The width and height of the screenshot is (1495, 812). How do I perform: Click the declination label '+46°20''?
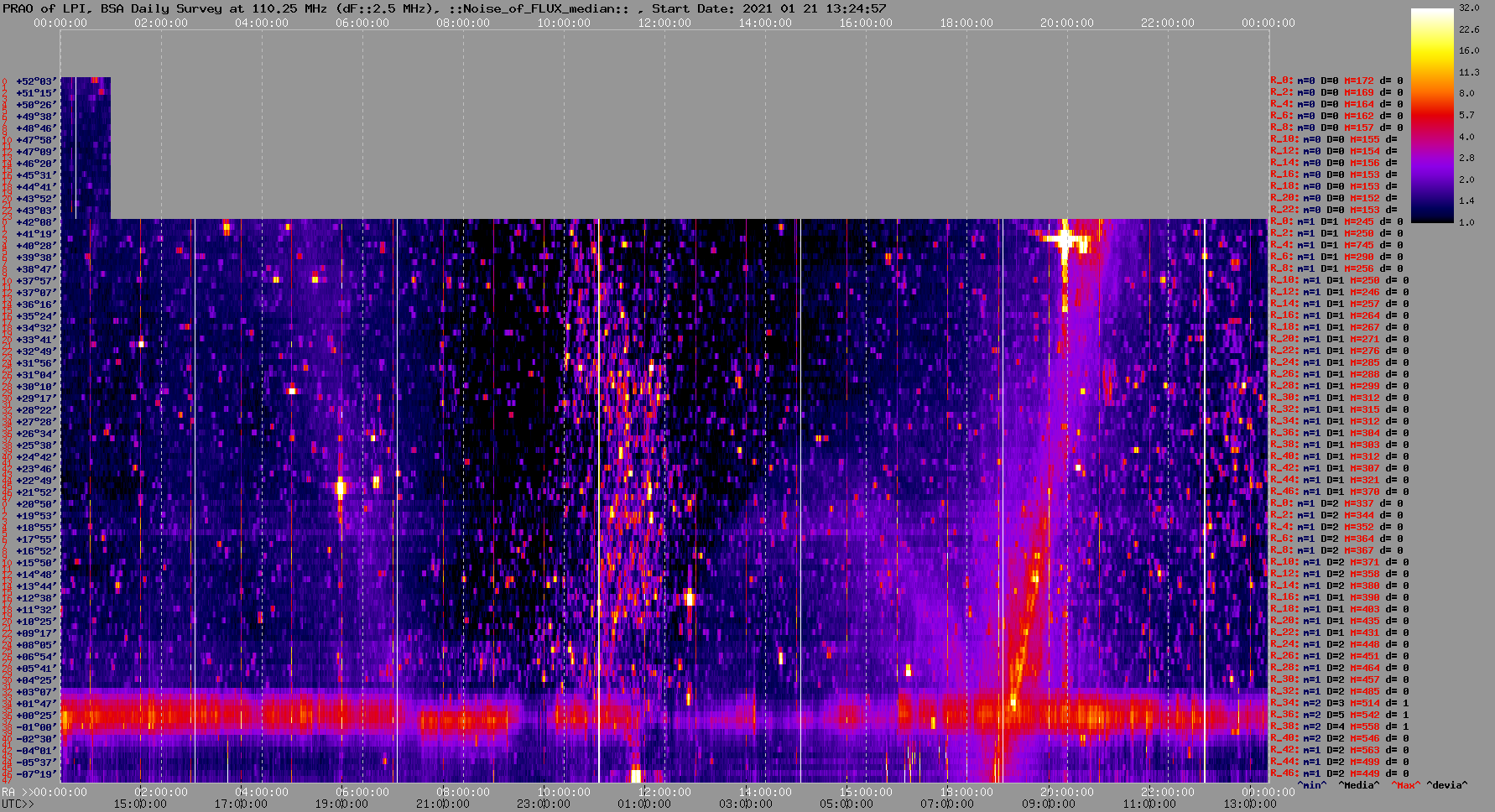coord(36,164)
